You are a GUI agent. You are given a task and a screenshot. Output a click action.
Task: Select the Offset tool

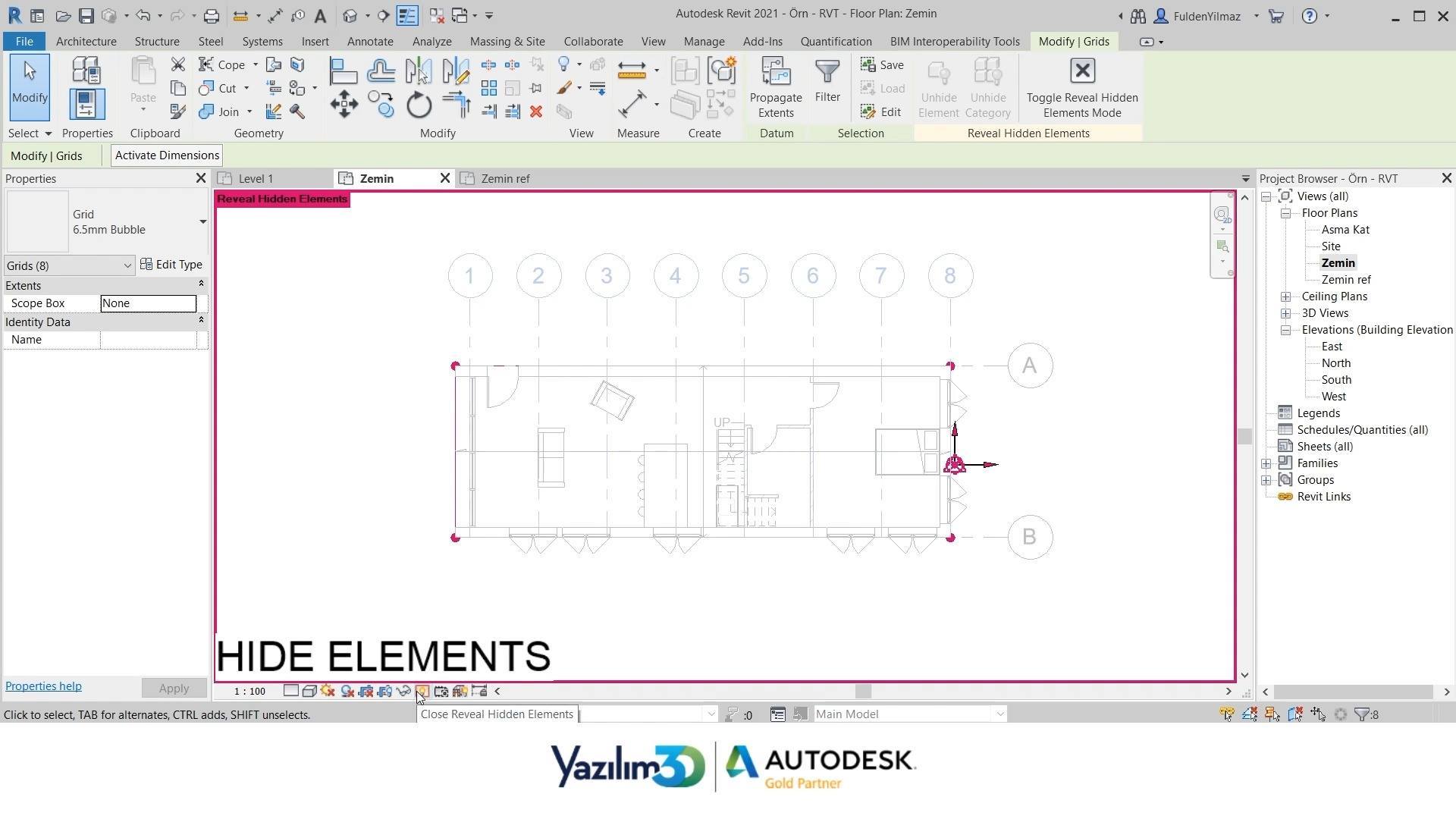click(381, 71)
